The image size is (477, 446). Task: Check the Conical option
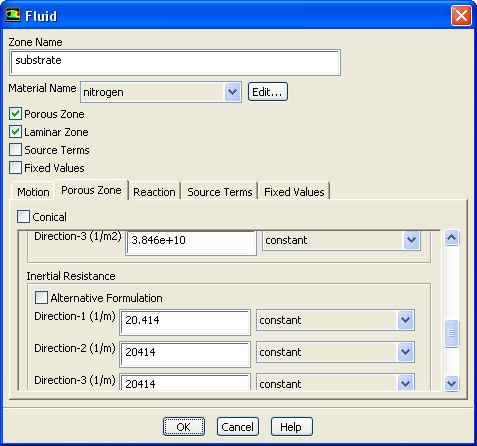(23, 217)
